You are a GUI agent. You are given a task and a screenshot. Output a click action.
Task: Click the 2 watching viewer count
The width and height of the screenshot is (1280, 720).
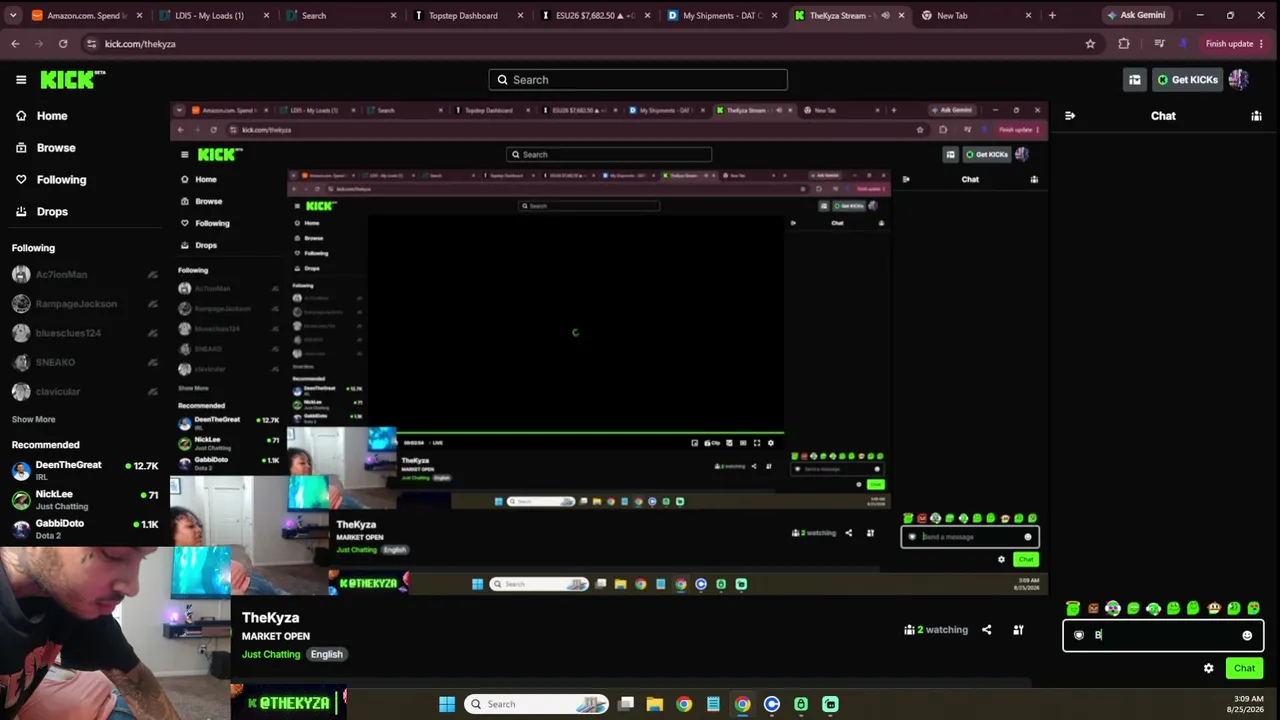[936, 630]
